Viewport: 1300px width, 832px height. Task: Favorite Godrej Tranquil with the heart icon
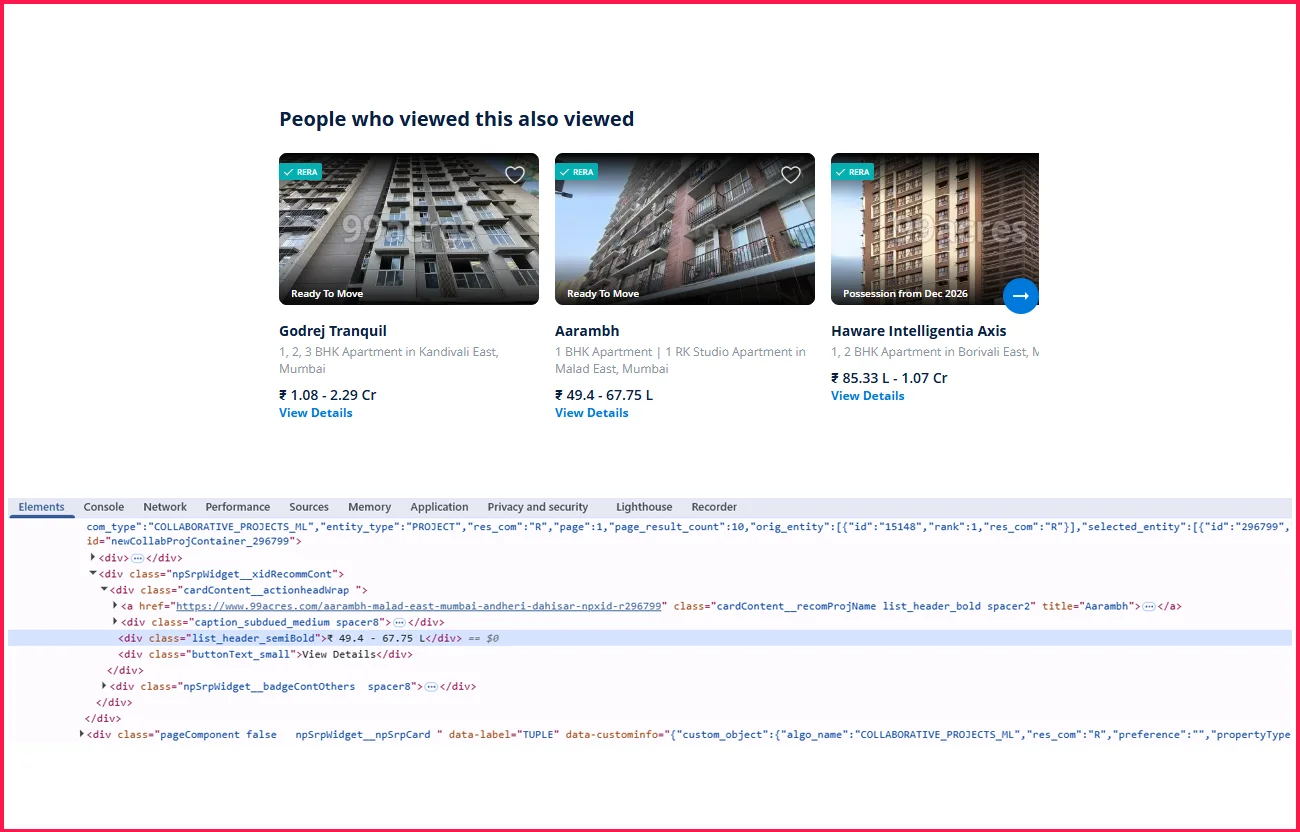pos(514,175)
